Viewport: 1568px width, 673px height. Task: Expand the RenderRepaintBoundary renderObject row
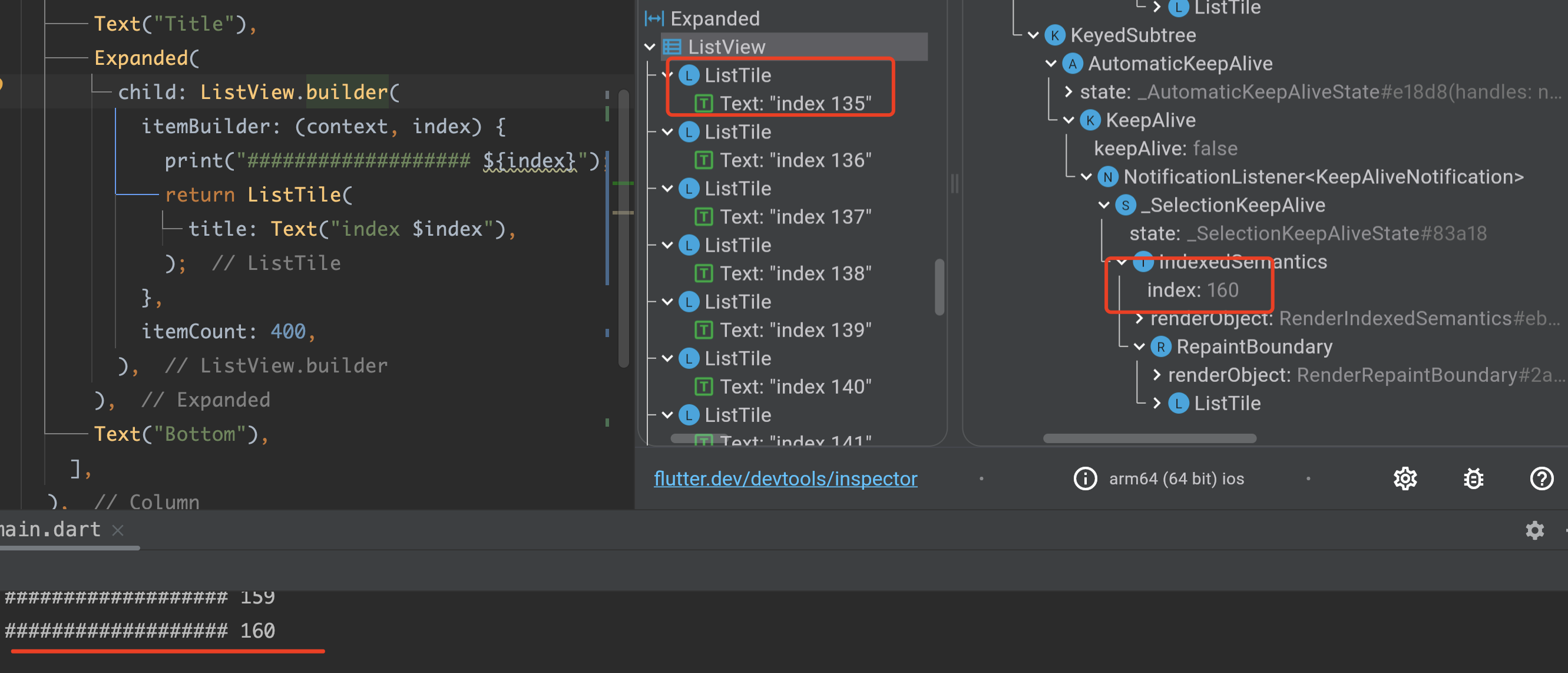click(1156, 375)
